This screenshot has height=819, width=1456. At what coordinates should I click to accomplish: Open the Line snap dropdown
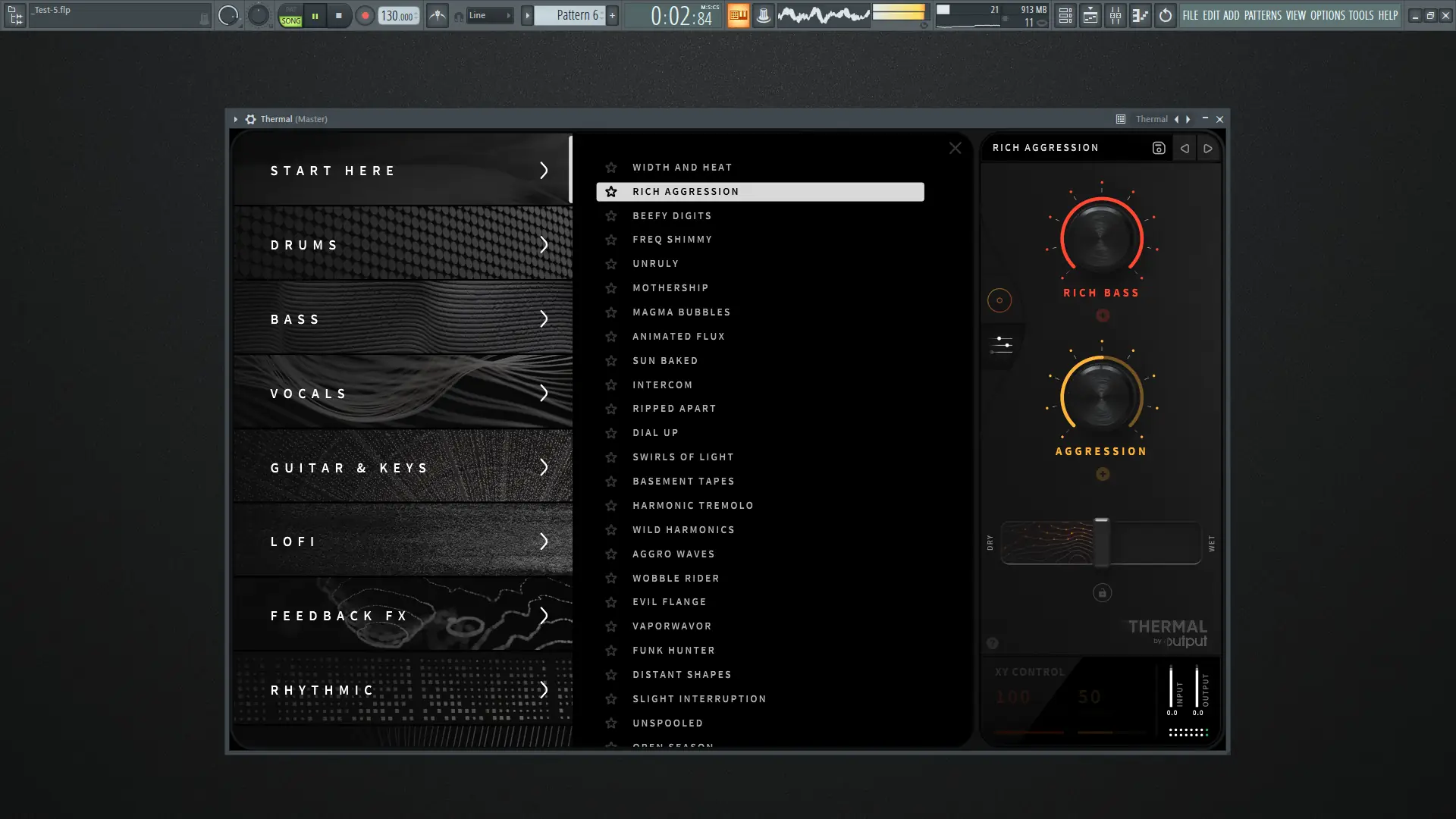tap(489, 15)
